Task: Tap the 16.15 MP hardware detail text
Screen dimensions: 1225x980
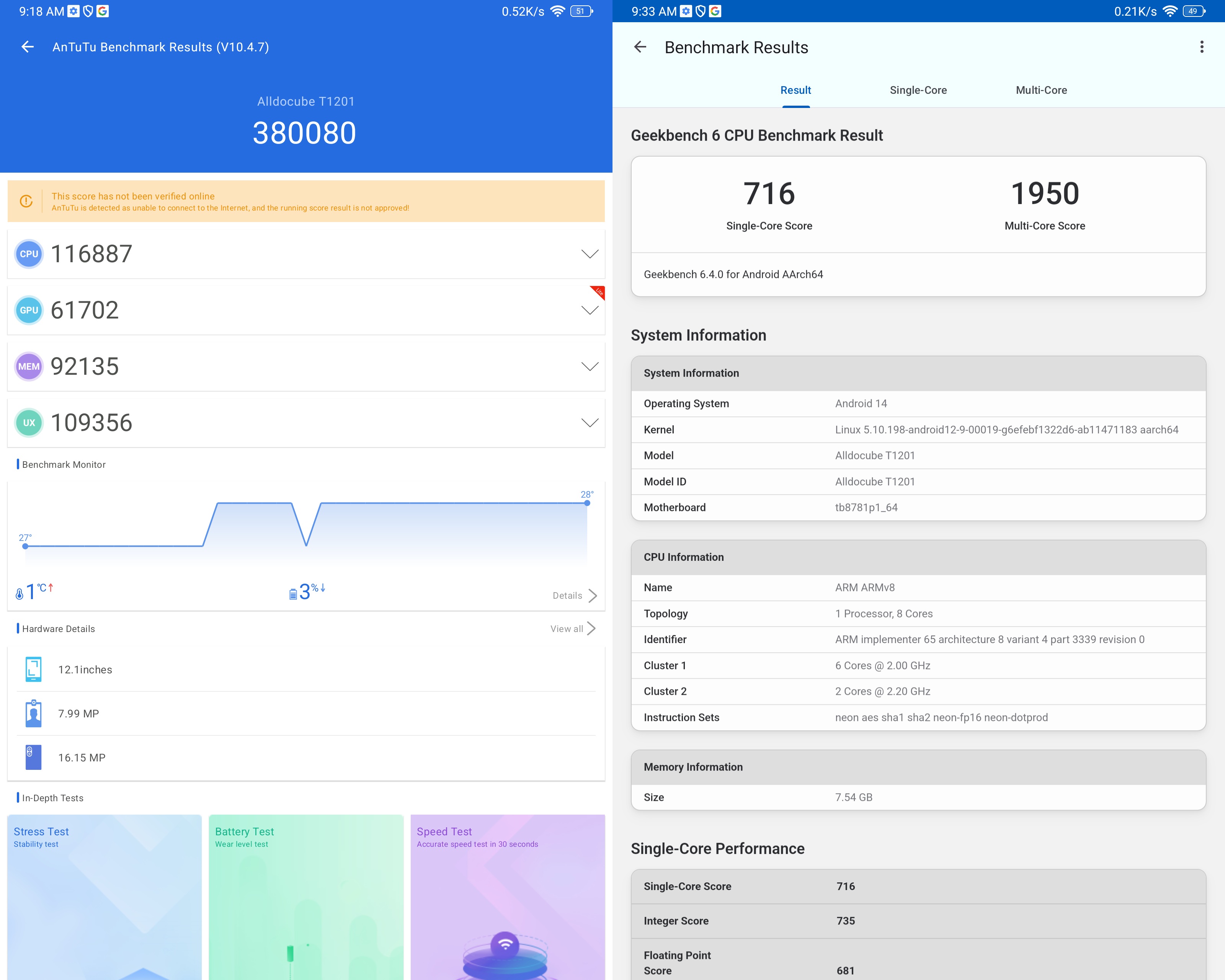Action: tap(82, 758)
